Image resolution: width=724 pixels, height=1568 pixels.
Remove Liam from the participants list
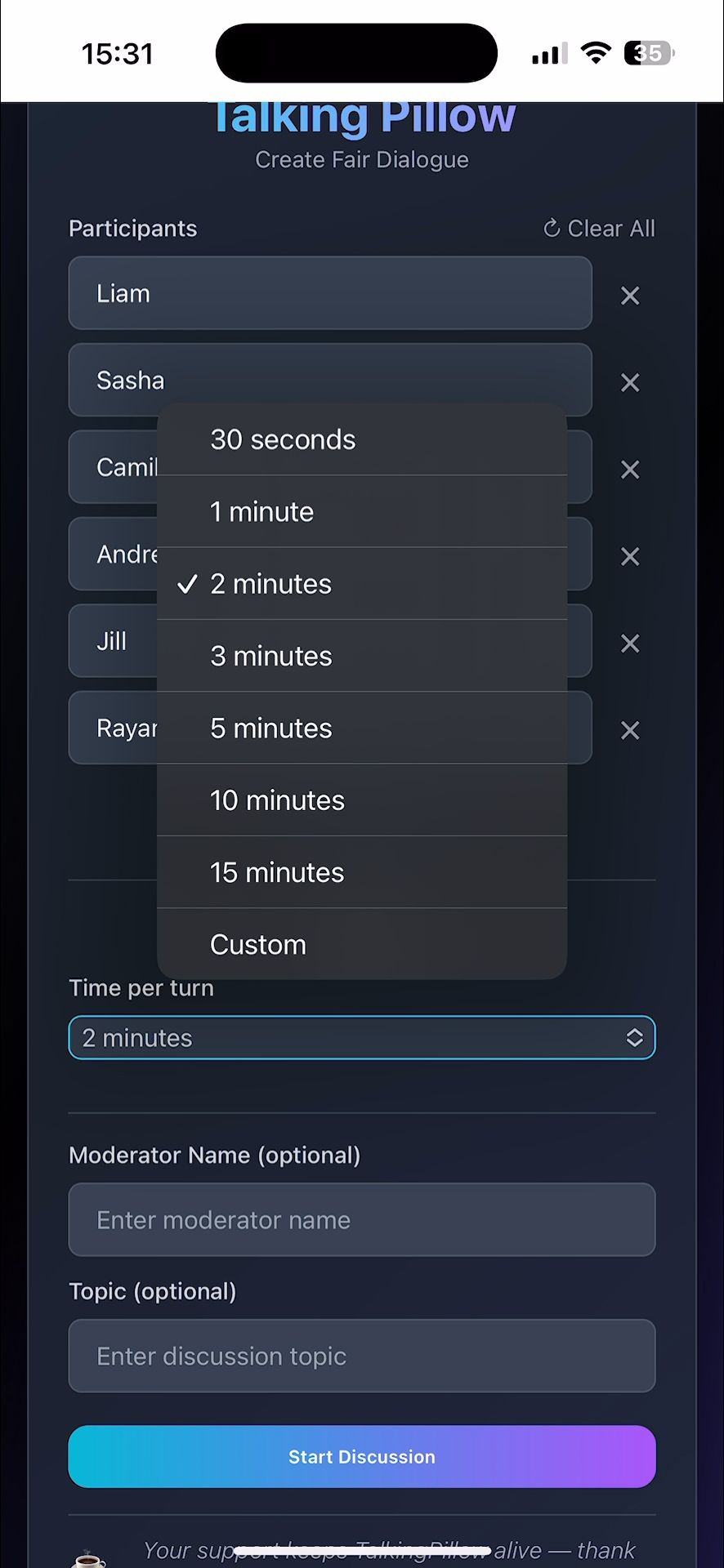pos(629,296)
